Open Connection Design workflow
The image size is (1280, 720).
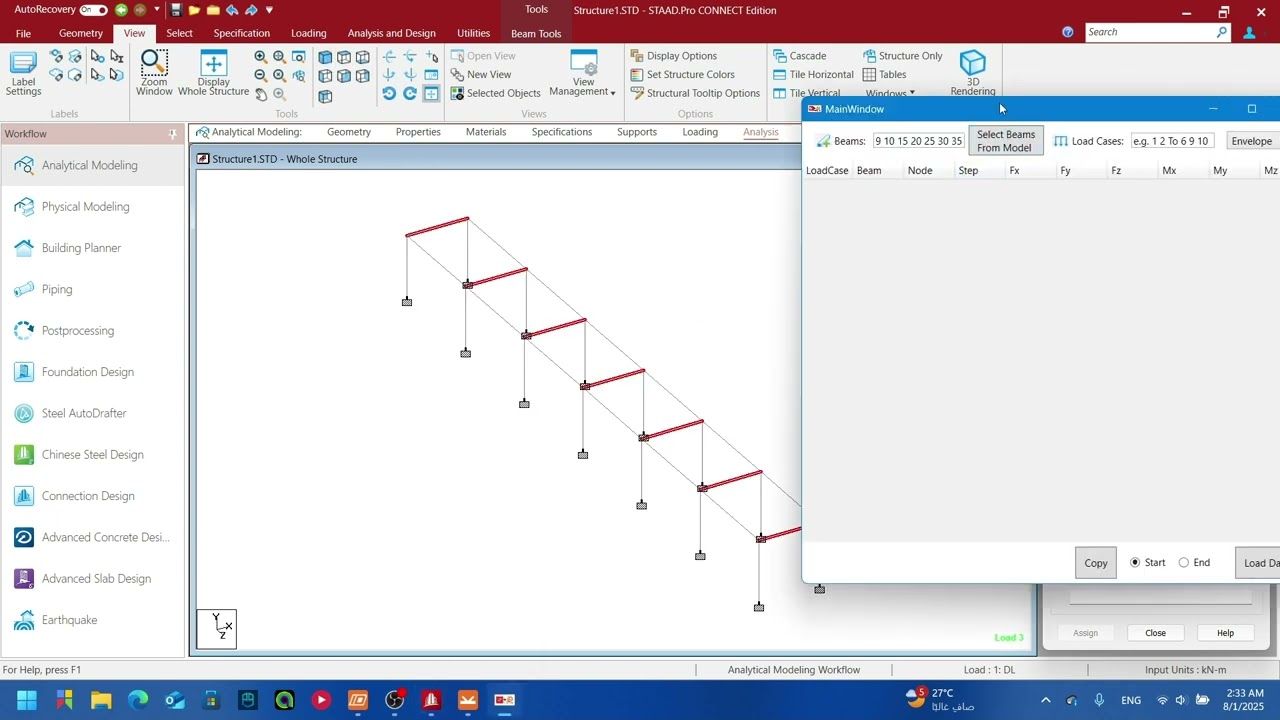coord(92,496)
